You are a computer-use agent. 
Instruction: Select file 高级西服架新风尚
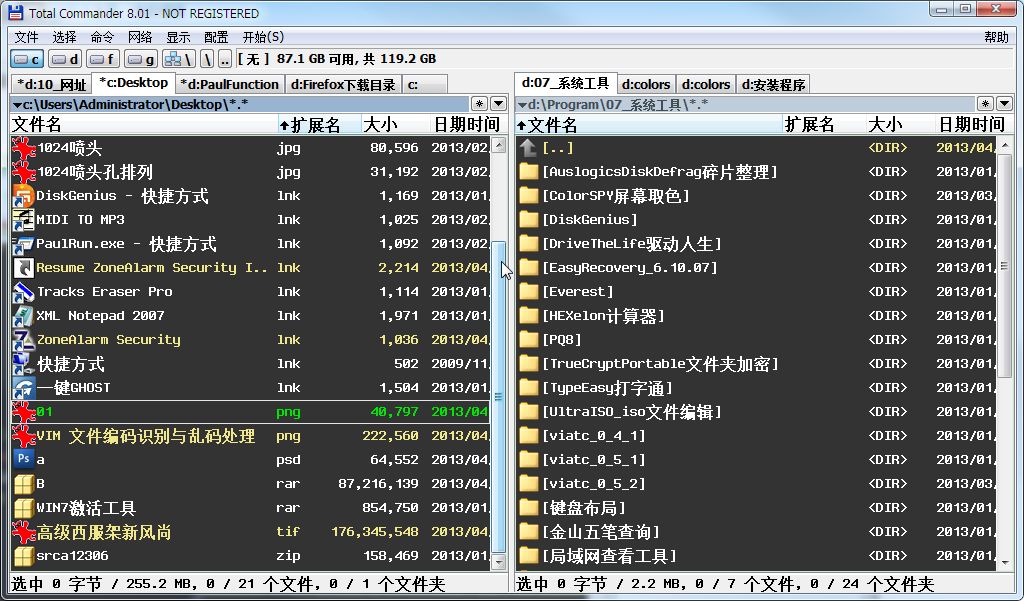point(251,532)
